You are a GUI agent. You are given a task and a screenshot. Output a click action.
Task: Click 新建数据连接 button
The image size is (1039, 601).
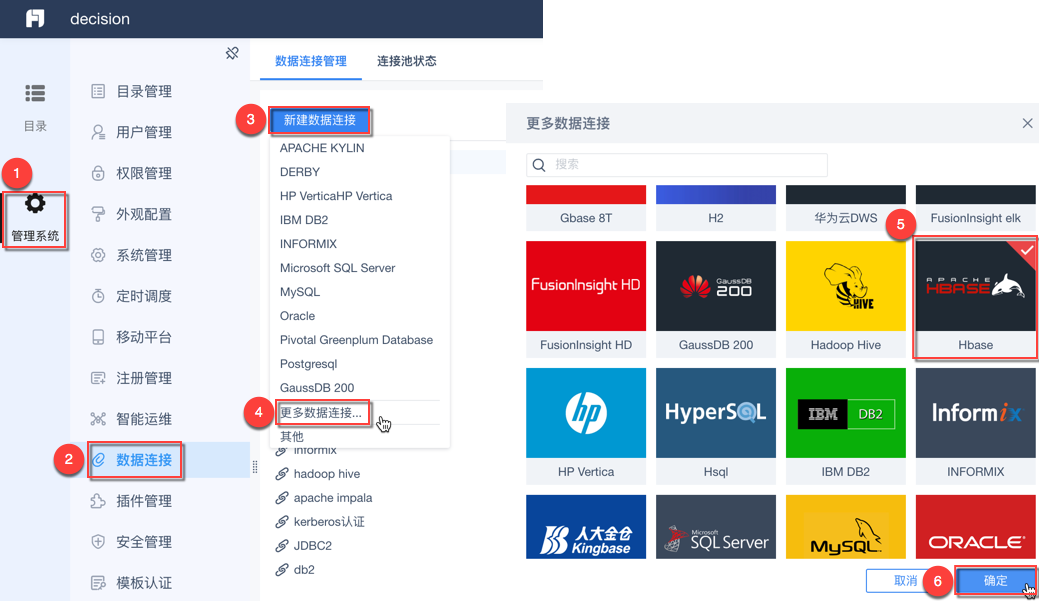click(x=319, y=121)
